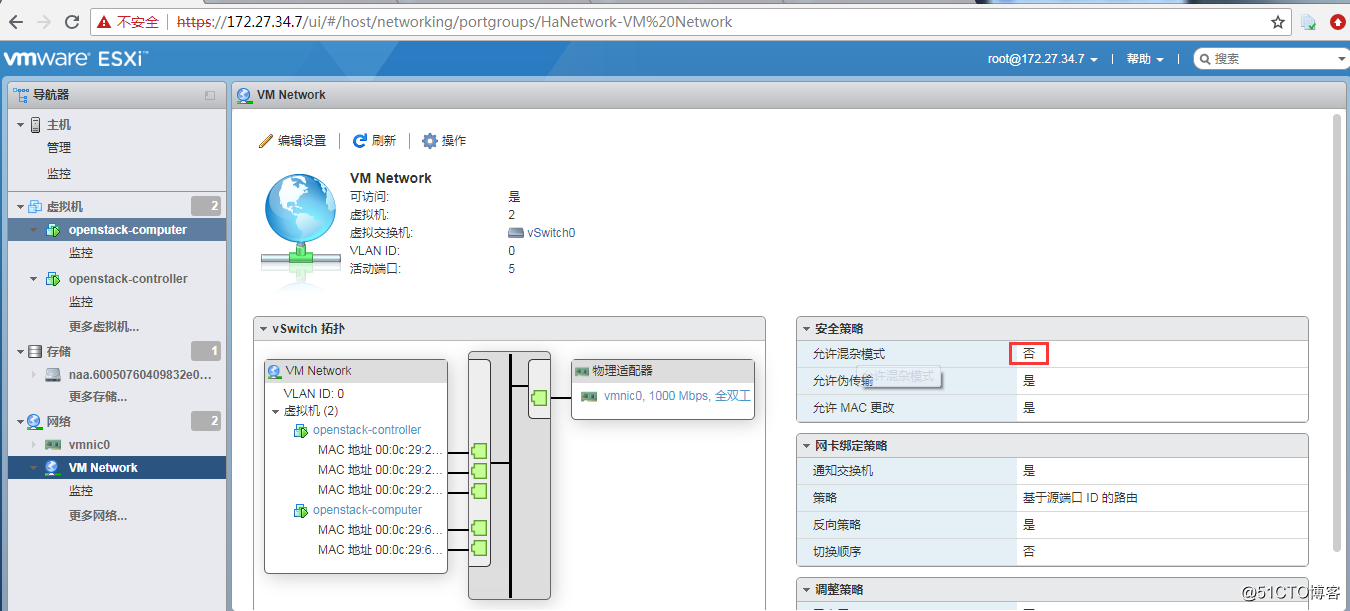Open openstack-computer link in topology

pyautogui.click(x=367, y=510)
